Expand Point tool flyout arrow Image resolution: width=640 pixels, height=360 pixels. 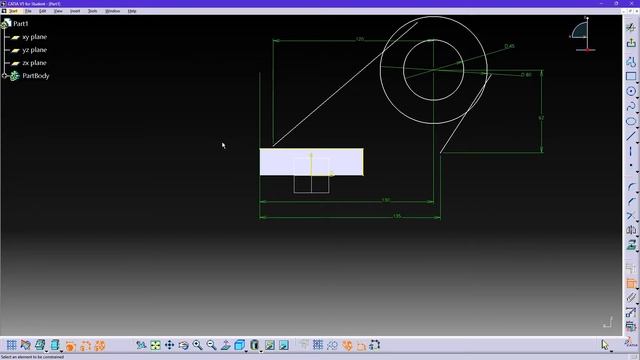637,171
